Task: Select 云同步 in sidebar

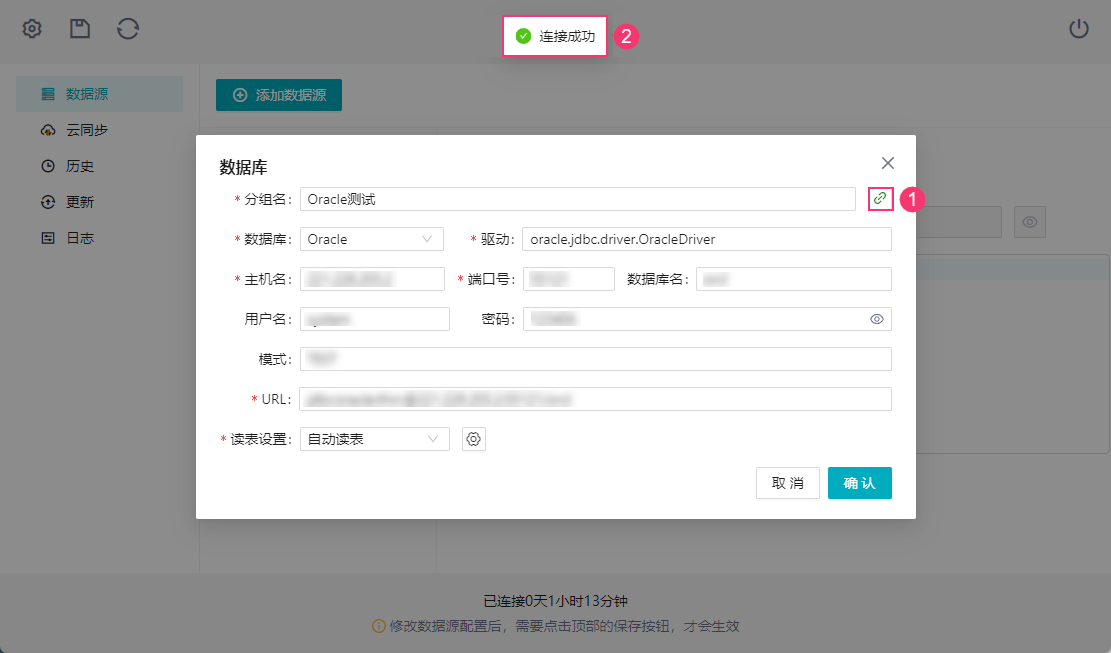Action: [x=99, y=130]
